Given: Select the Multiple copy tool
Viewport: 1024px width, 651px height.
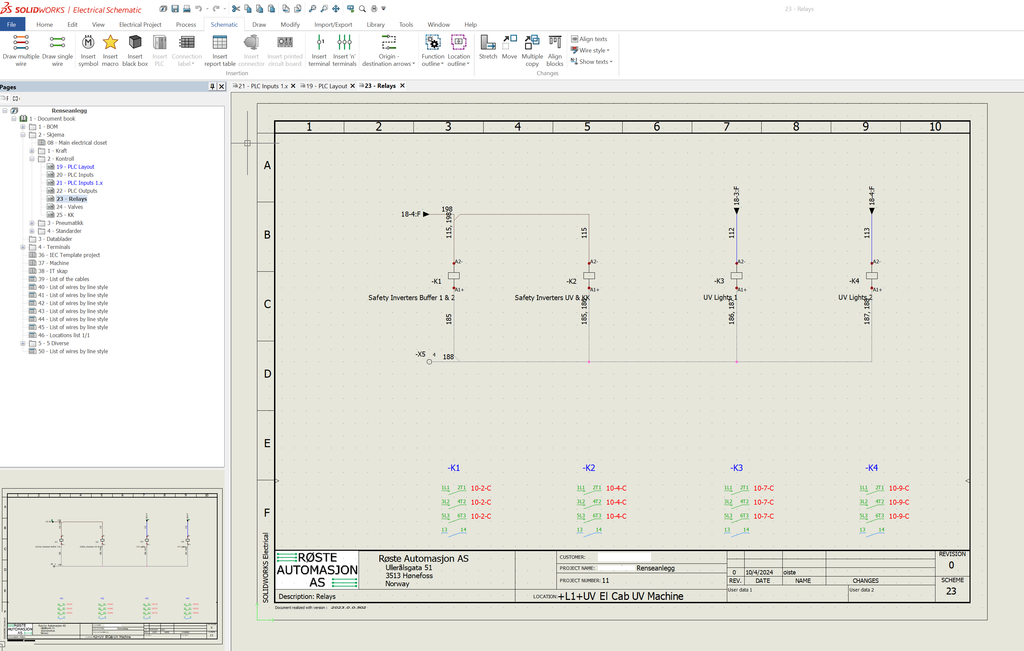Looking at the screenshot, I should coord(532,50).
